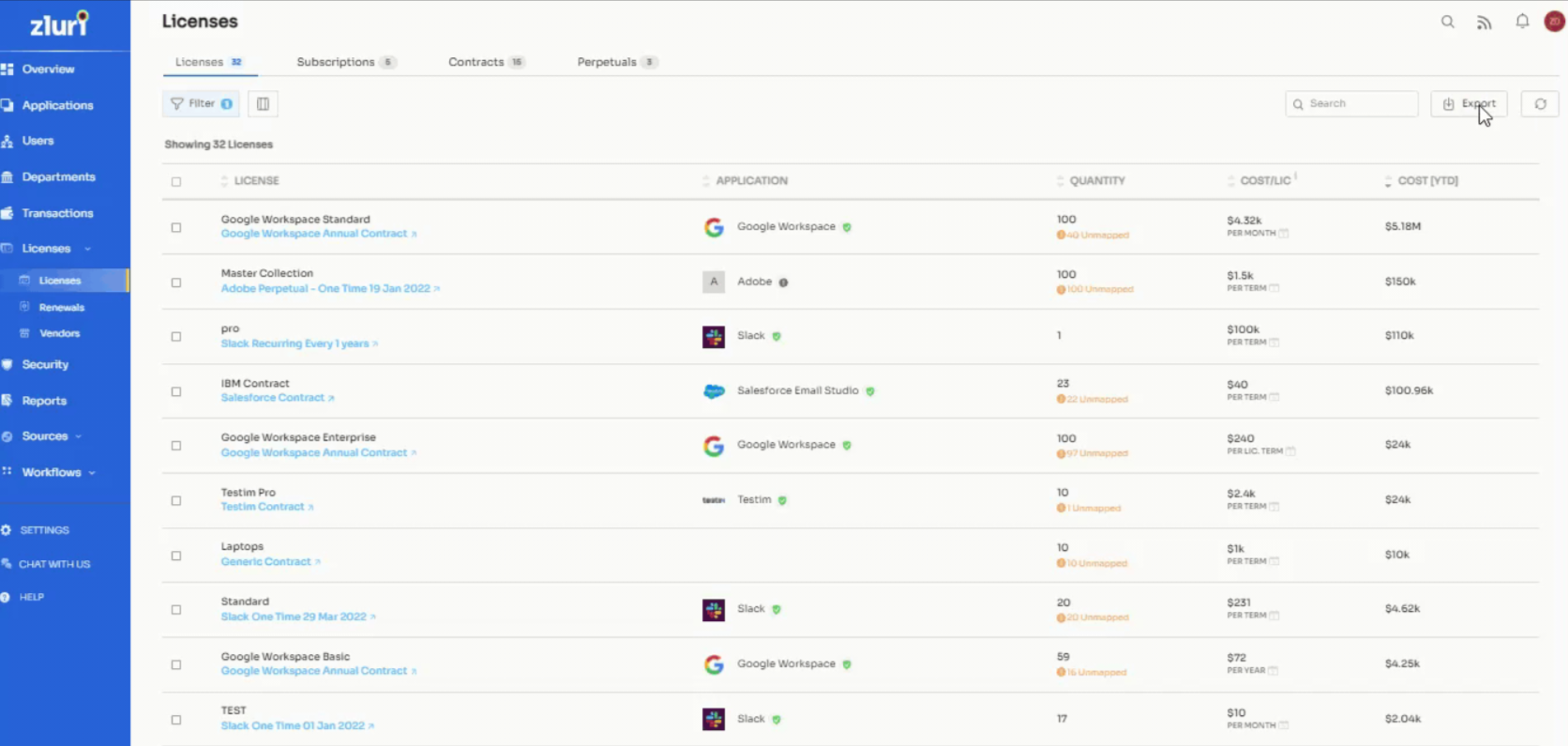Click the calendar icon beside $4.32k per month

point(1284,234)
